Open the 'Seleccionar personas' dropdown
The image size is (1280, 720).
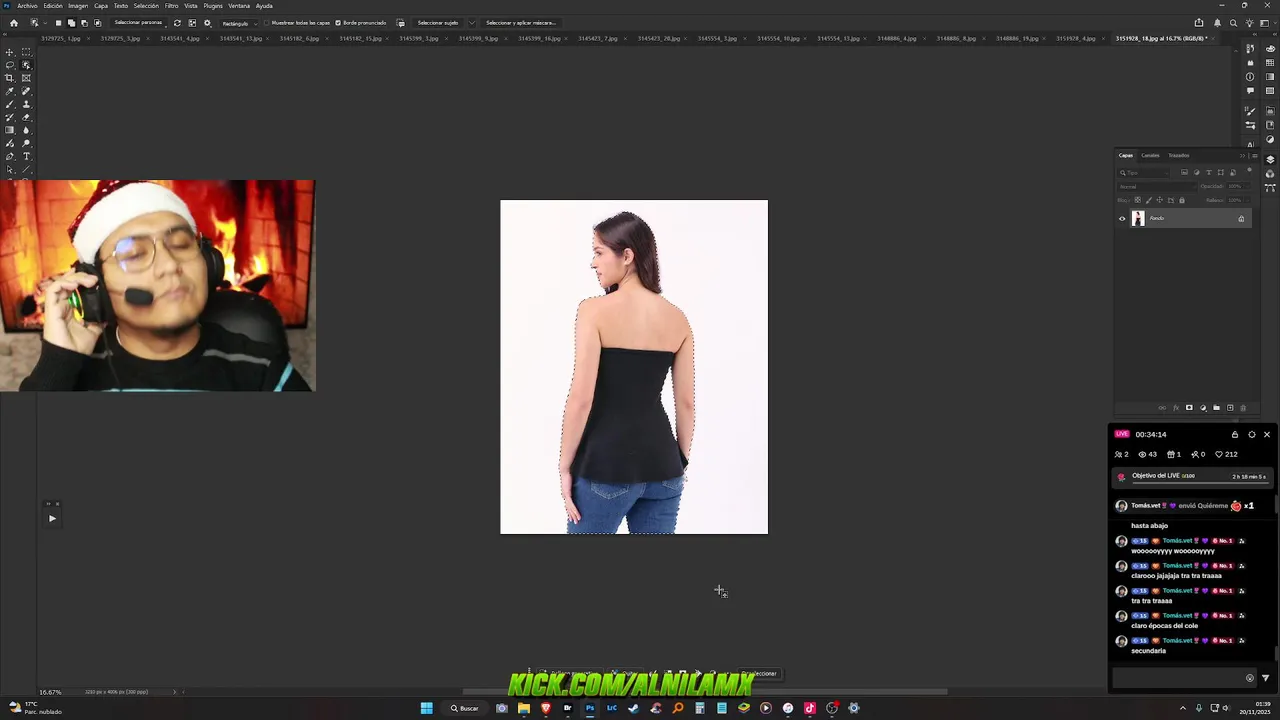click(139, 23)
